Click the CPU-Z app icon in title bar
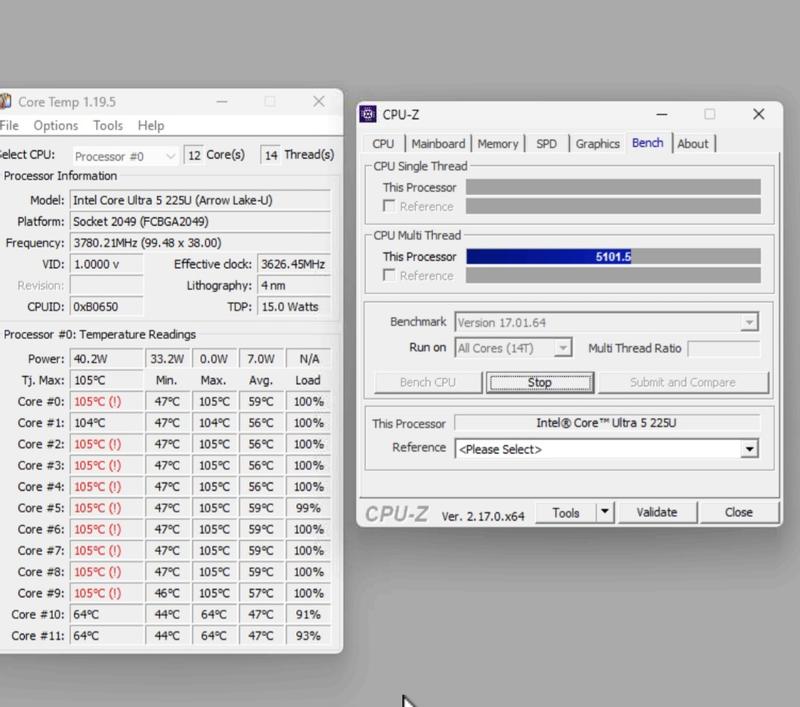Image resolution: width=800 pixels, height=707 pixels. point(369,115)
